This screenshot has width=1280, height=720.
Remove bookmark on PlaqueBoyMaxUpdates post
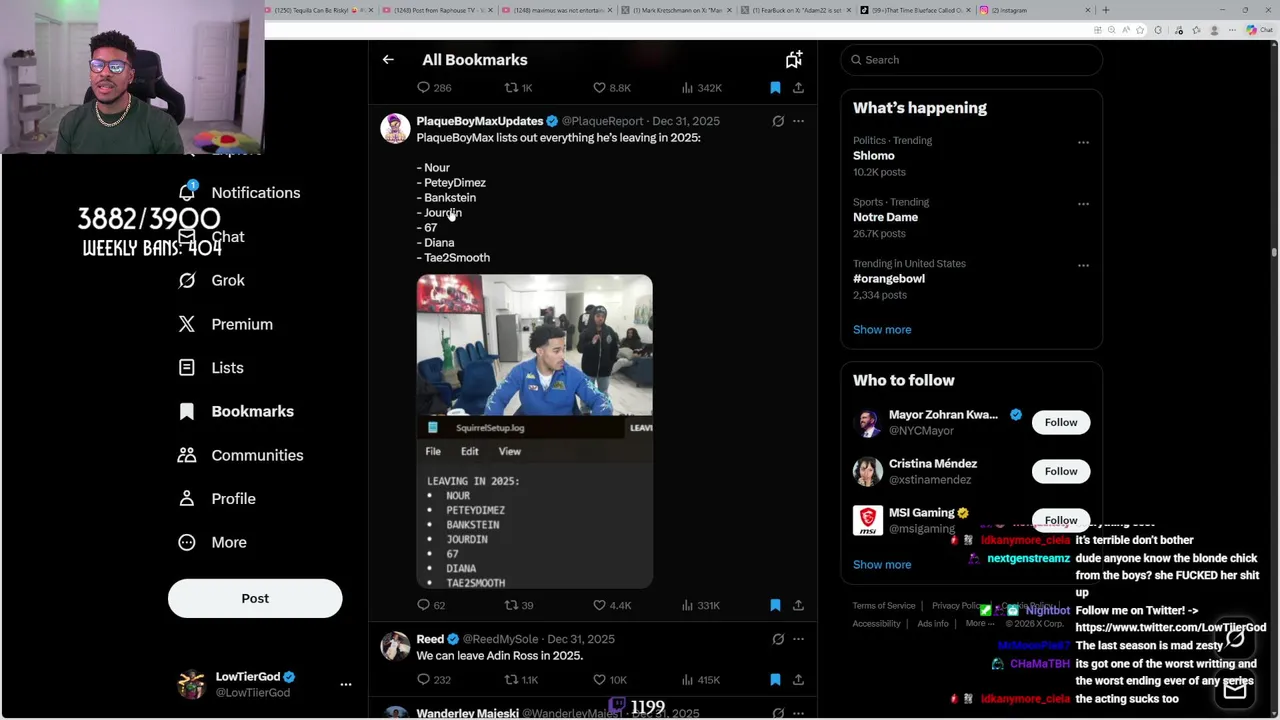coord(775,605)
